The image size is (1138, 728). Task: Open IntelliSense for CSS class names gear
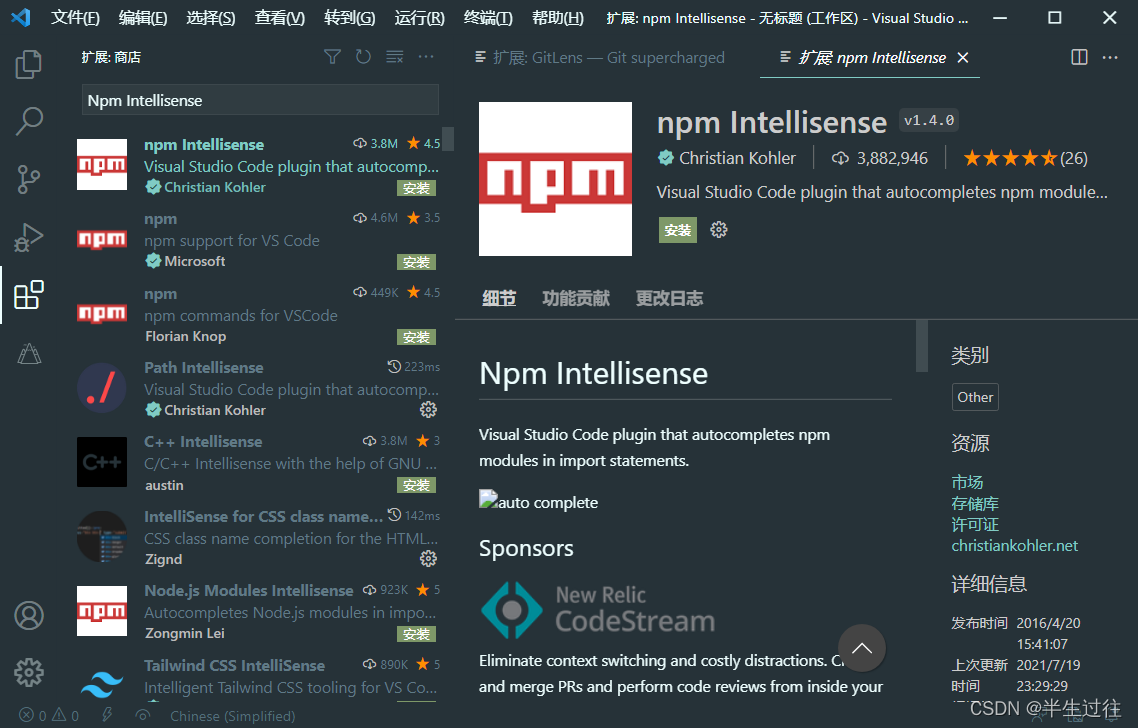point(428,558)
